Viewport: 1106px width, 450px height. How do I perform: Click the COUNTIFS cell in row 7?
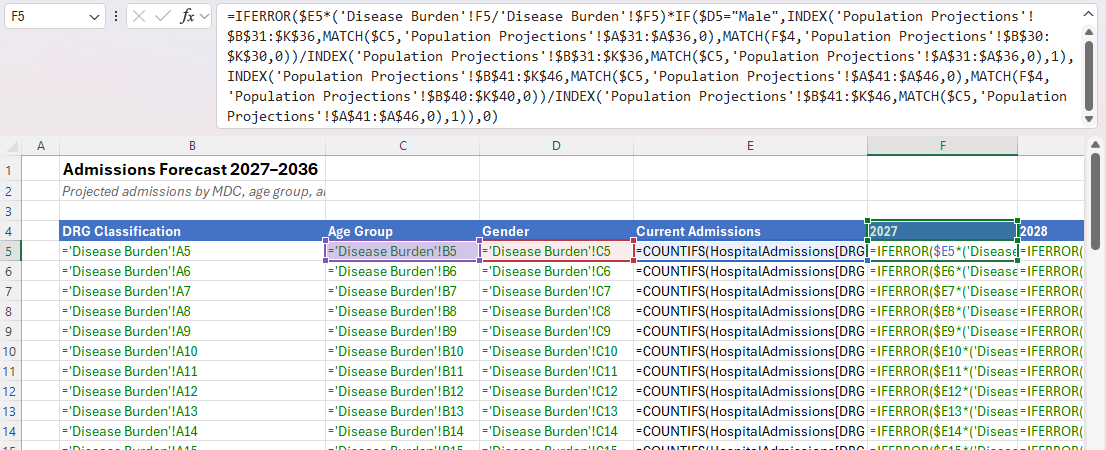750,291
